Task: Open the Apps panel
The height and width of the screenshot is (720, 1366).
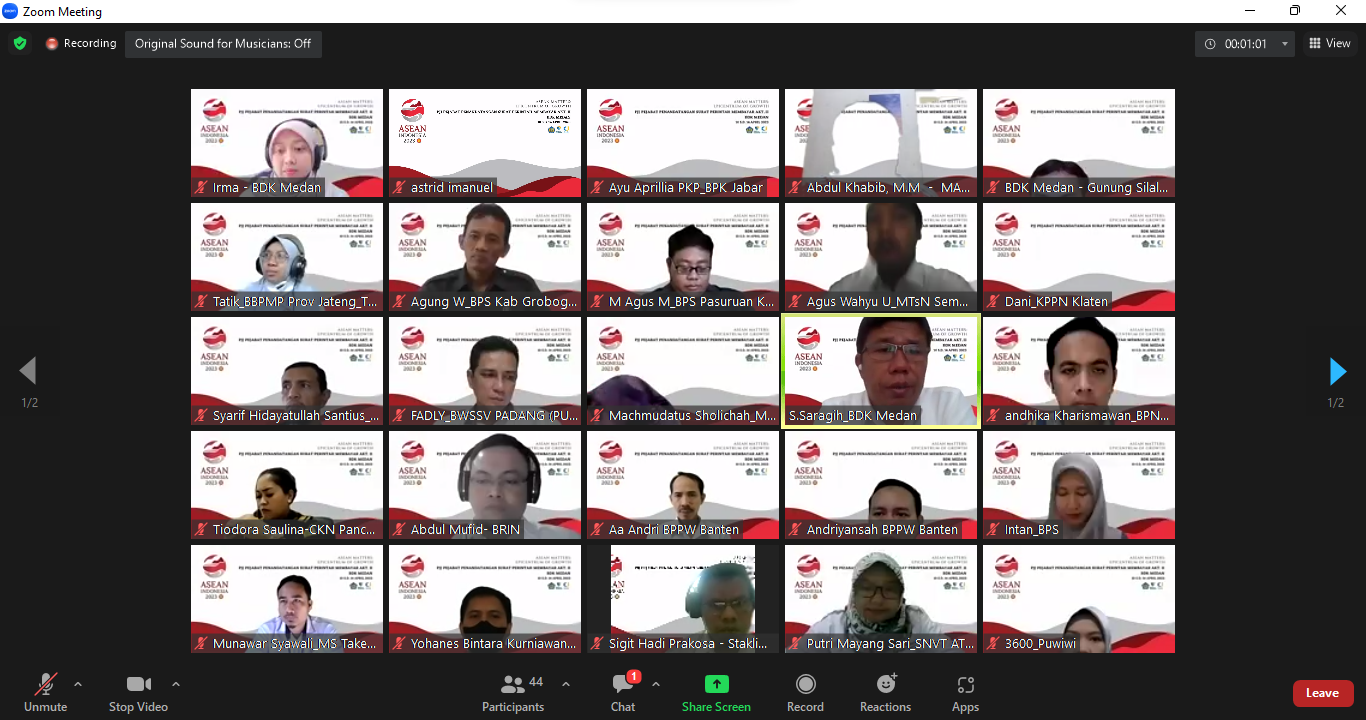Action: coord(965,692)
